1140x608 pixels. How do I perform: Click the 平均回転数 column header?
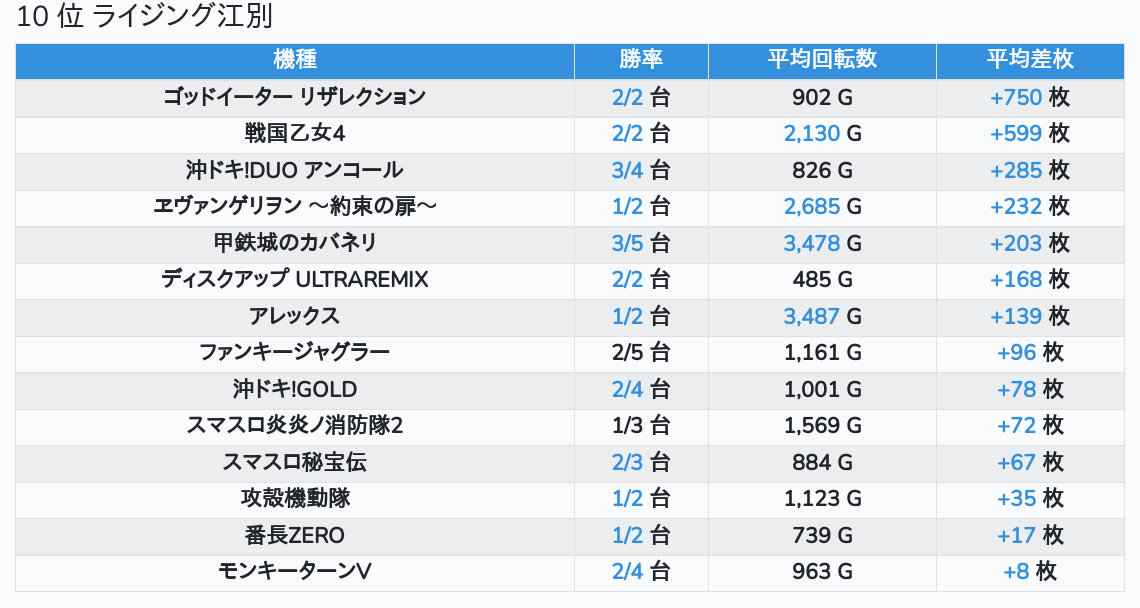coord(822,60)
